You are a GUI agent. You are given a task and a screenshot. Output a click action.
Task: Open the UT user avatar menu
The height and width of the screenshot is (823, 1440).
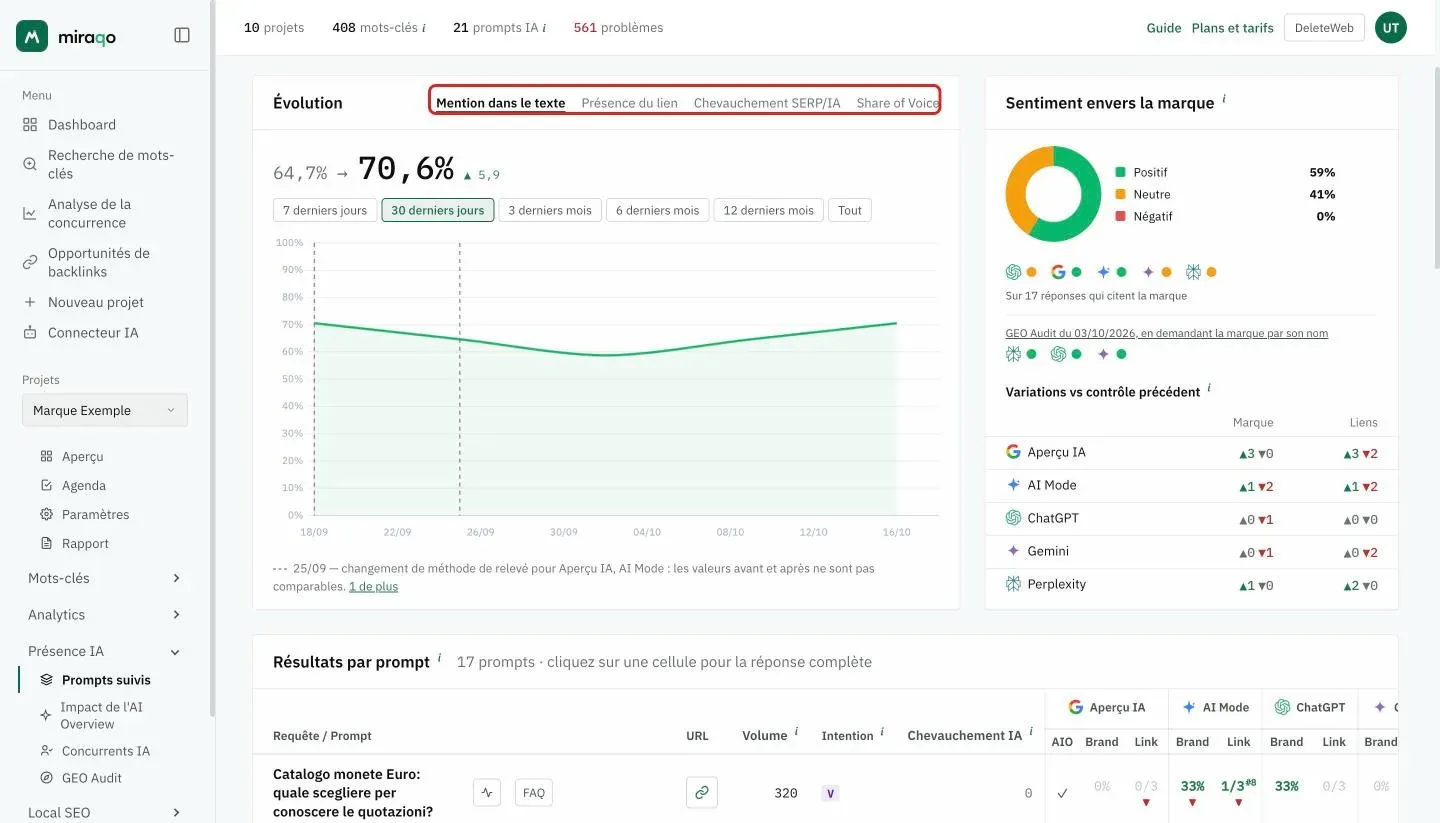[x=1391, y=28]
